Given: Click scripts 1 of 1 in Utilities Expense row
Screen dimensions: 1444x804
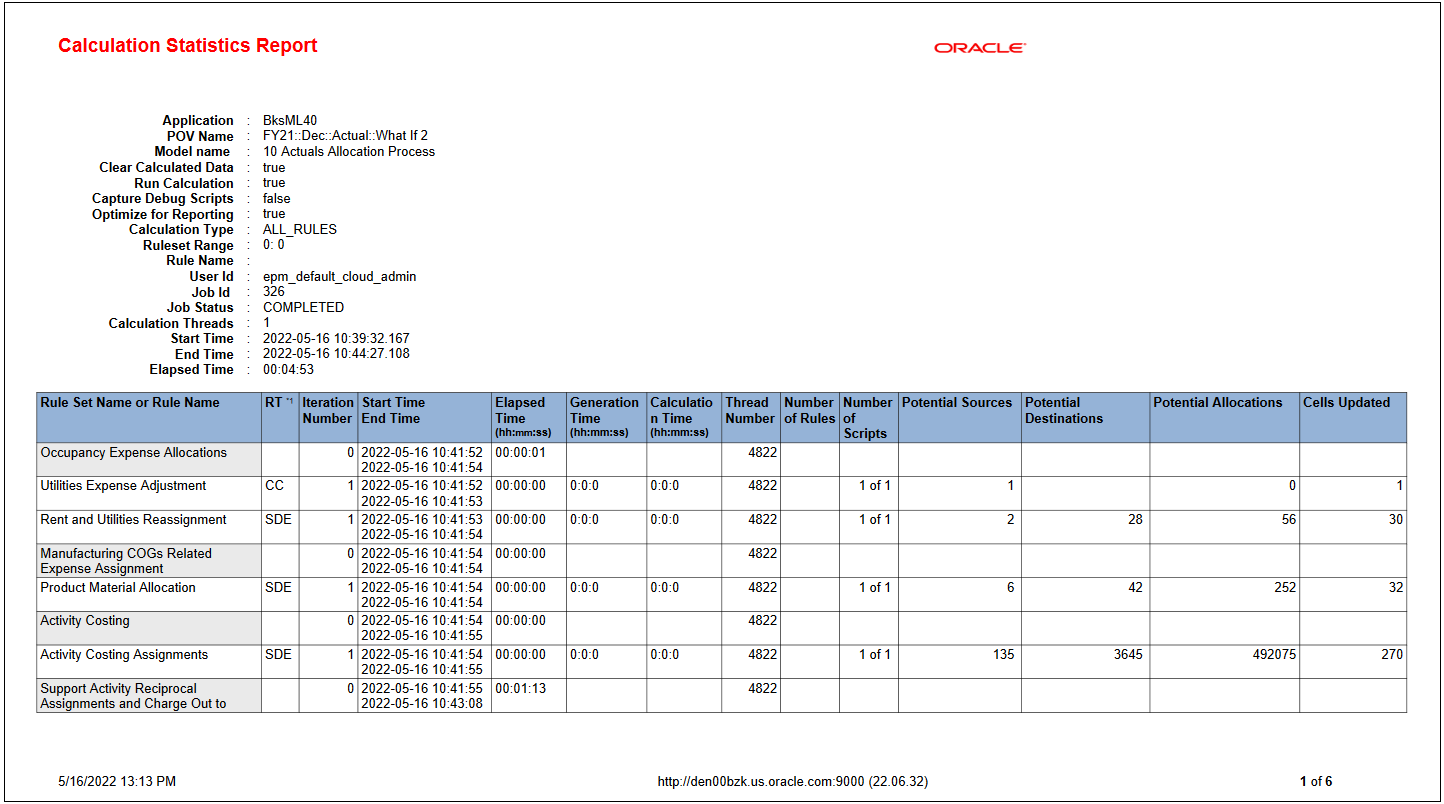Looking at the screenshot, I should (x=874, y=486).
